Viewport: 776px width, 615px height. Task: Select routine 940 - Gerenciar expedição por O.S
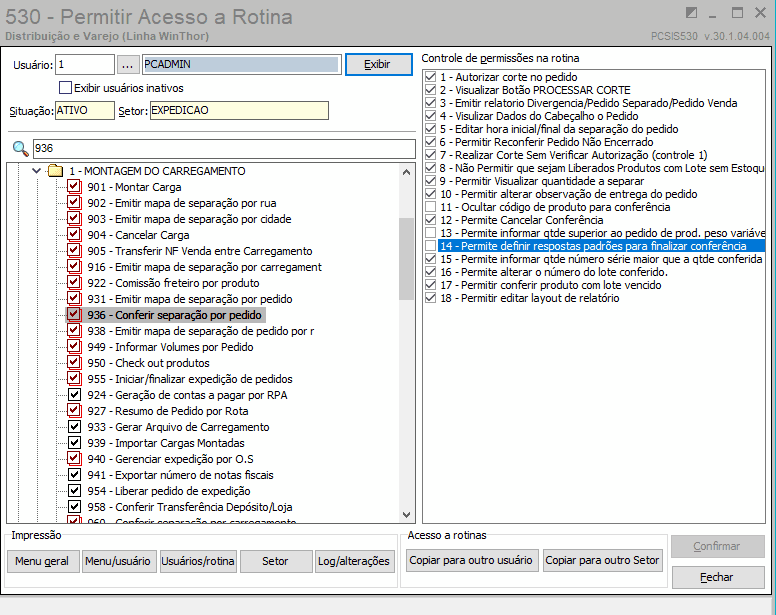pos(170,459)
